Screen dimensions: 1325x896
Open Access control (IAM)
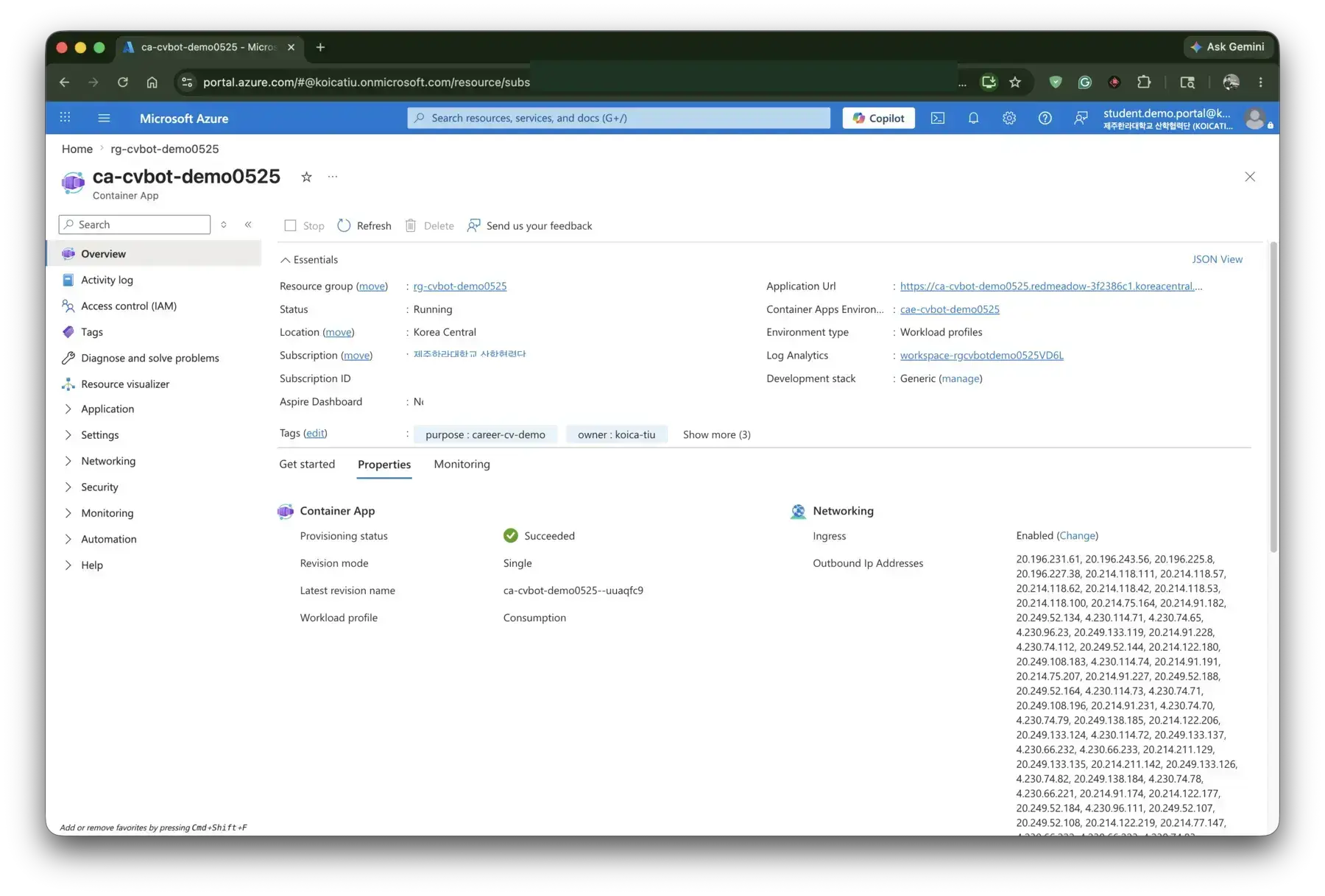129,306
